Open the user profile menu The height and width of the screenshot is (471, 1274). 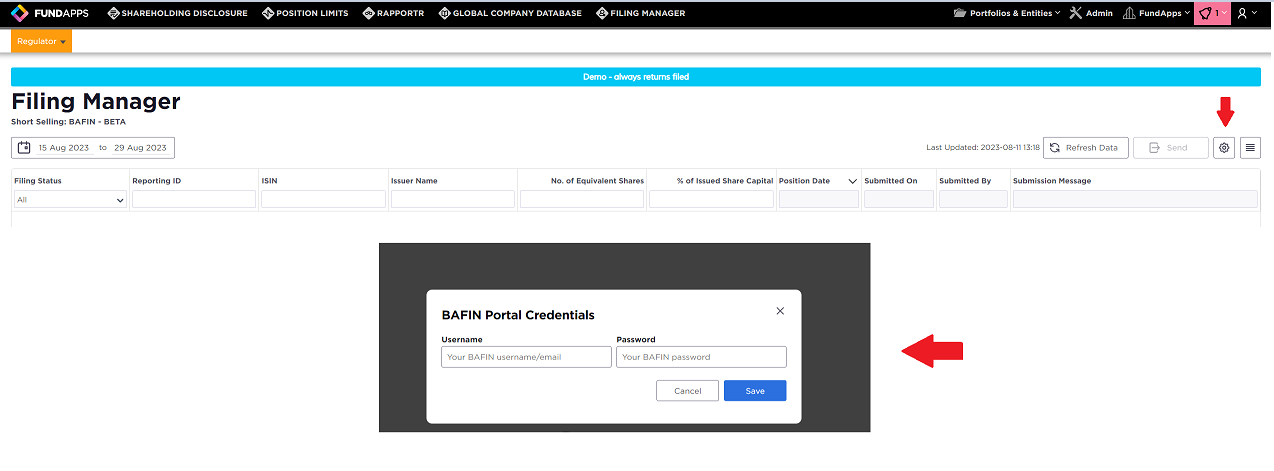point(1247,13)
